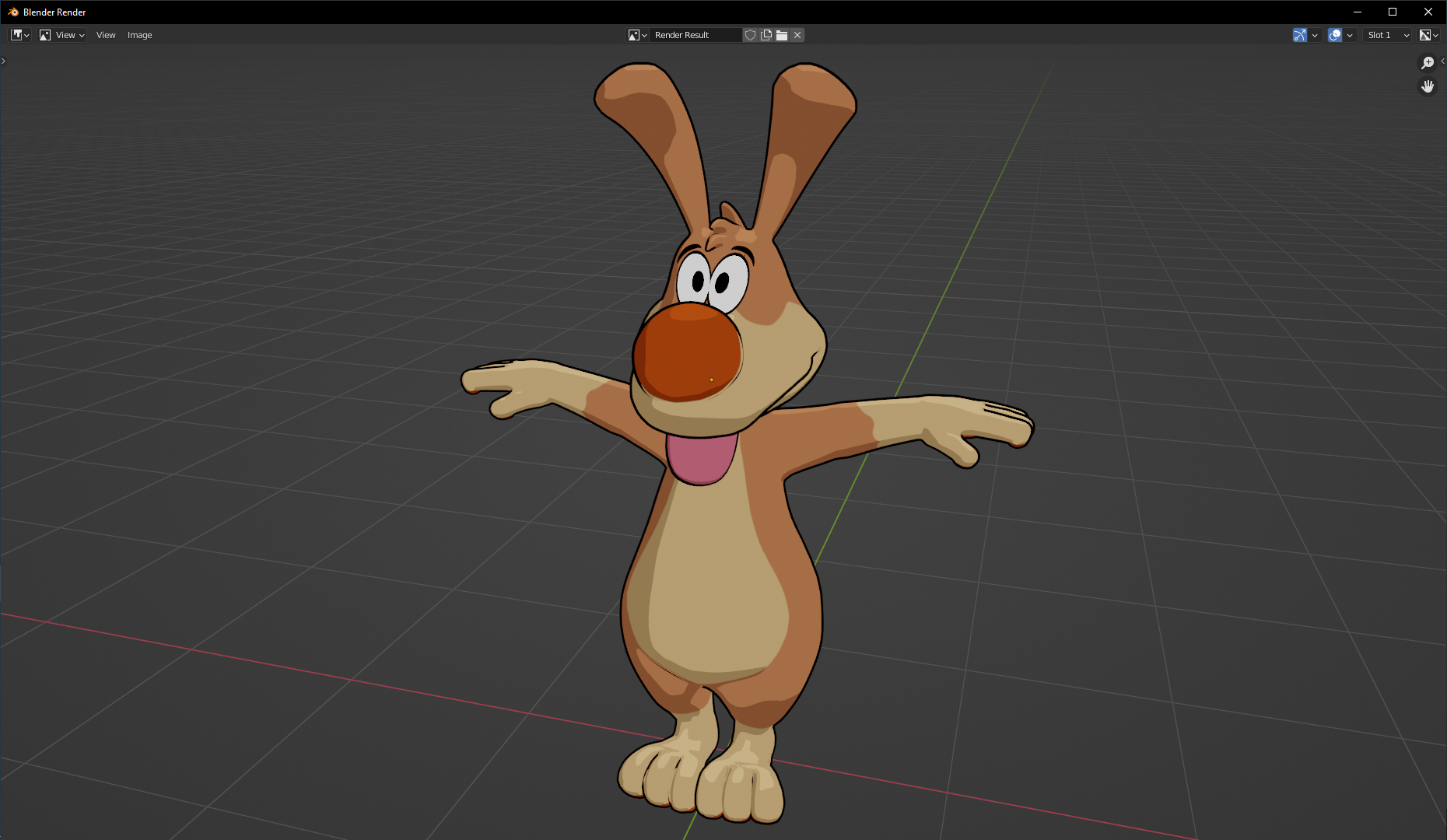Click the Render Result name field

(x=695, y=35)
